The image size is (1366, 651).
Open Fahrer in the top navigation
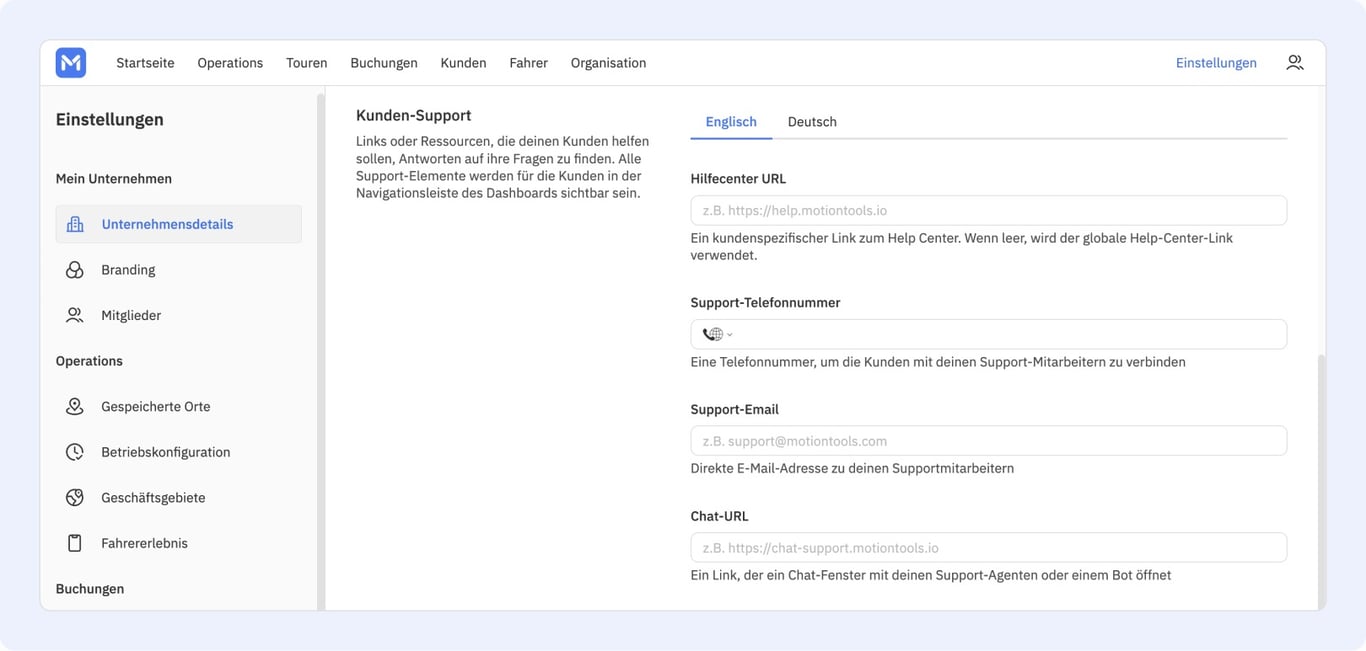528,63
